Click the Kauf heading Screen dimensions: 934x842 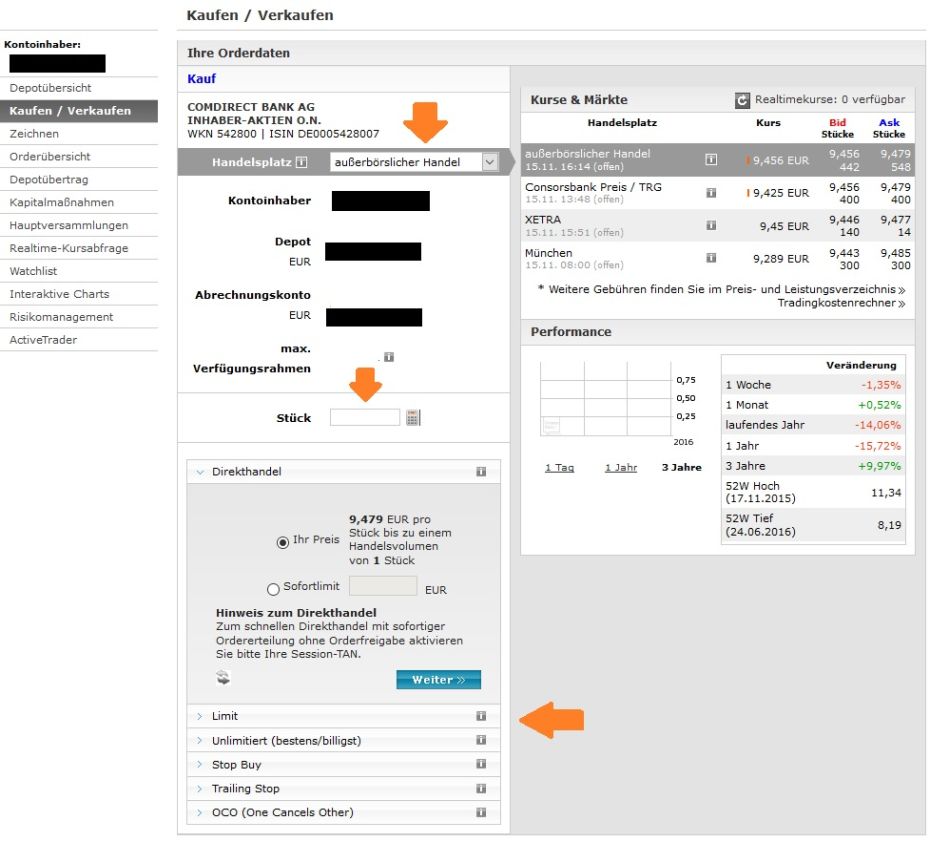tap(201, 79)
